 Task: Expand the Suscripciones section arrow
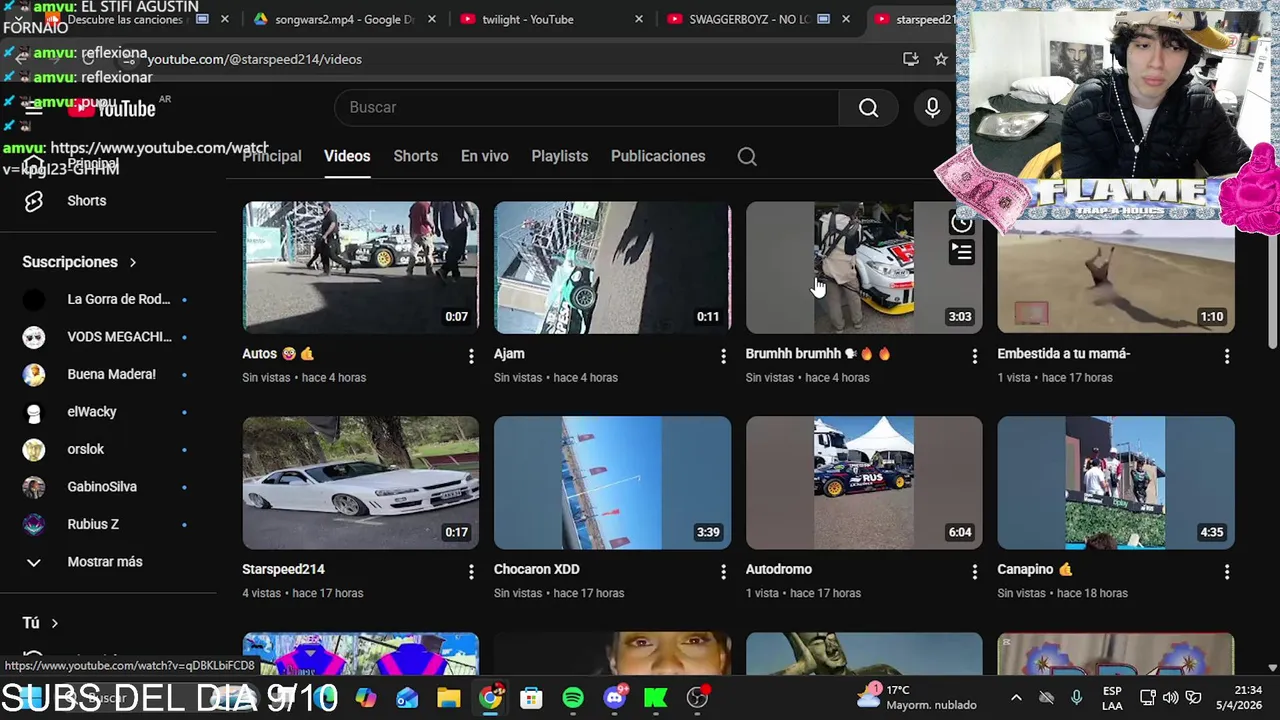pos(132,262)
